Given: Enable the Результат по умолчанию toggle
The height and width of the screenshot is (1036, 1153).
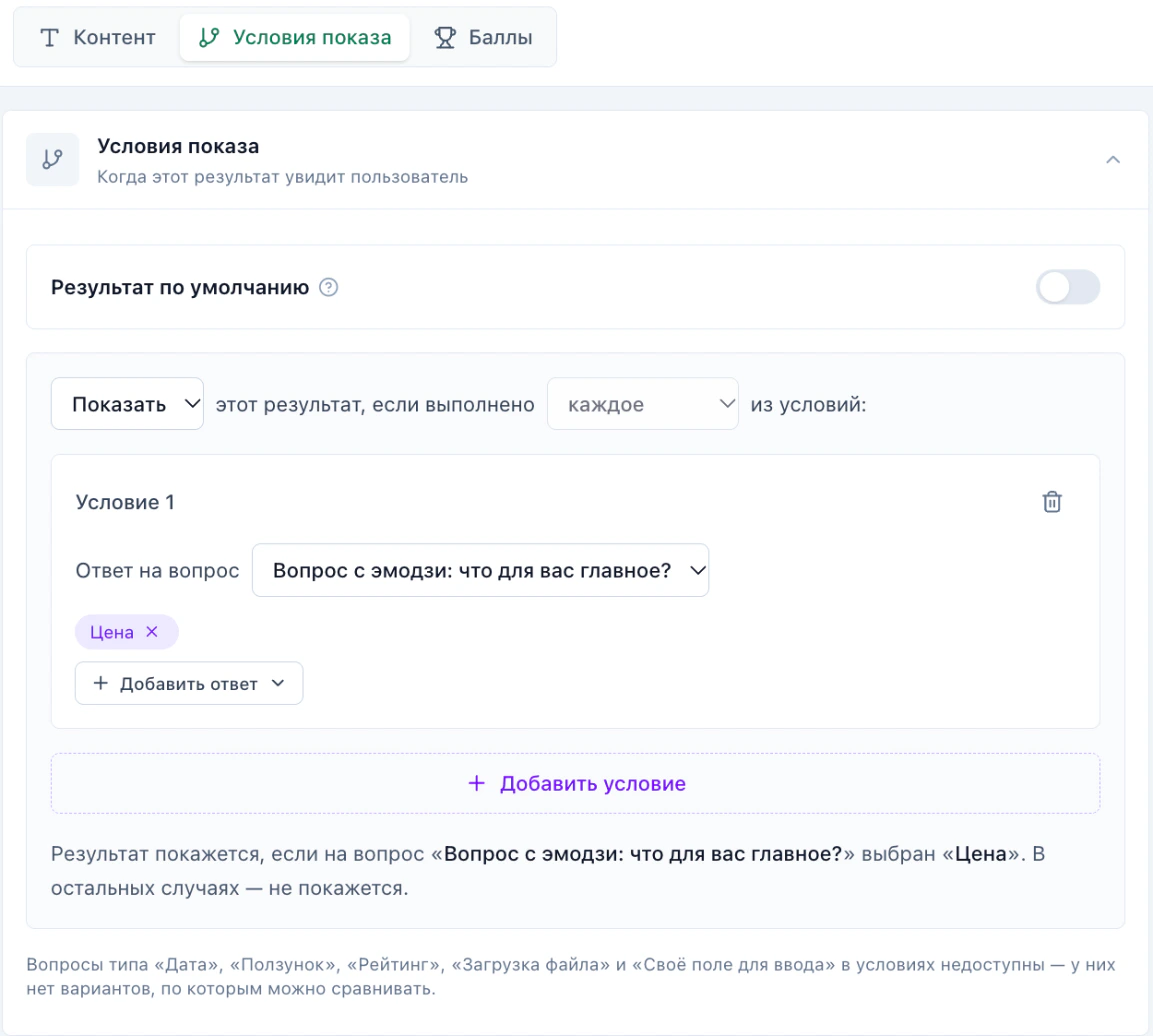Looking at the screenshot, I should [1068, 287].
